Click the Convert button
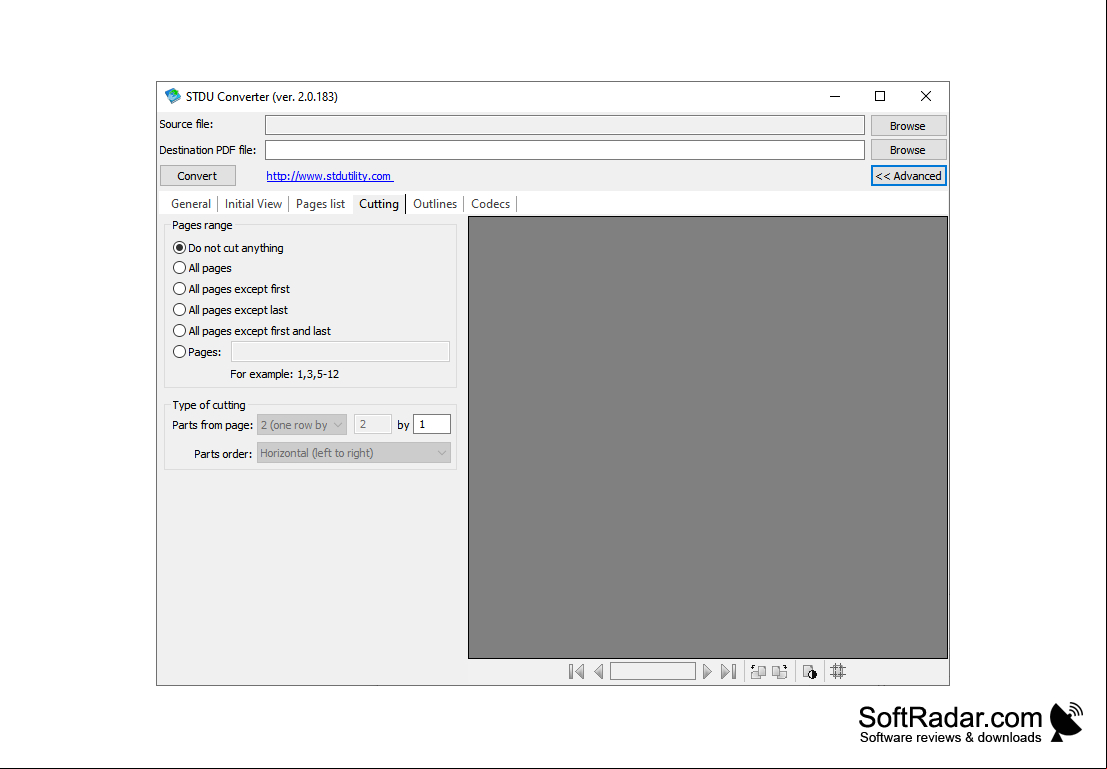Screen dimensions: 1107x769 198,176
